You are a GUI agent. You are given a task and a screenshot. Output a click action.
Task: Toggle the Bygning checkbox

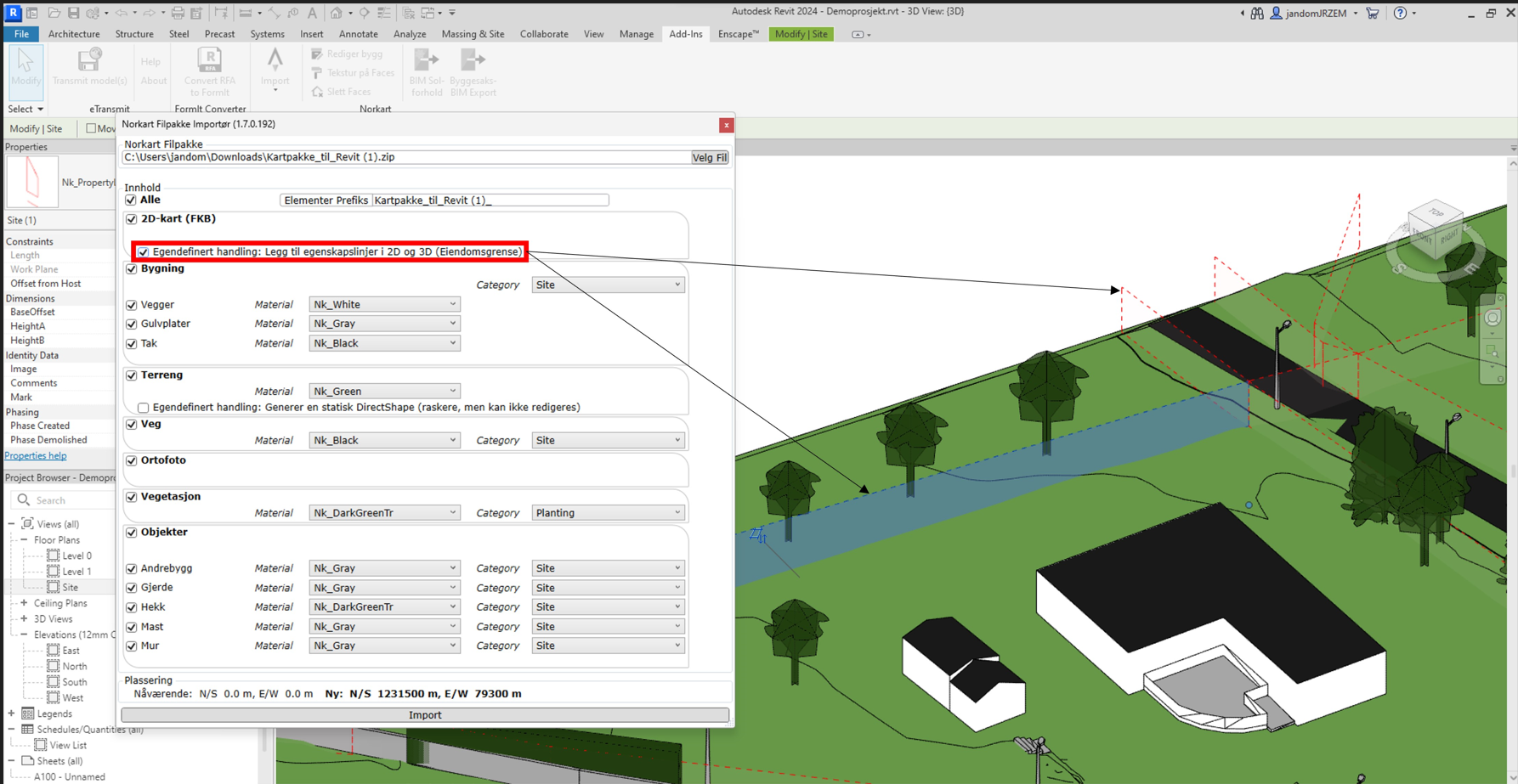(x=131, y=268)
